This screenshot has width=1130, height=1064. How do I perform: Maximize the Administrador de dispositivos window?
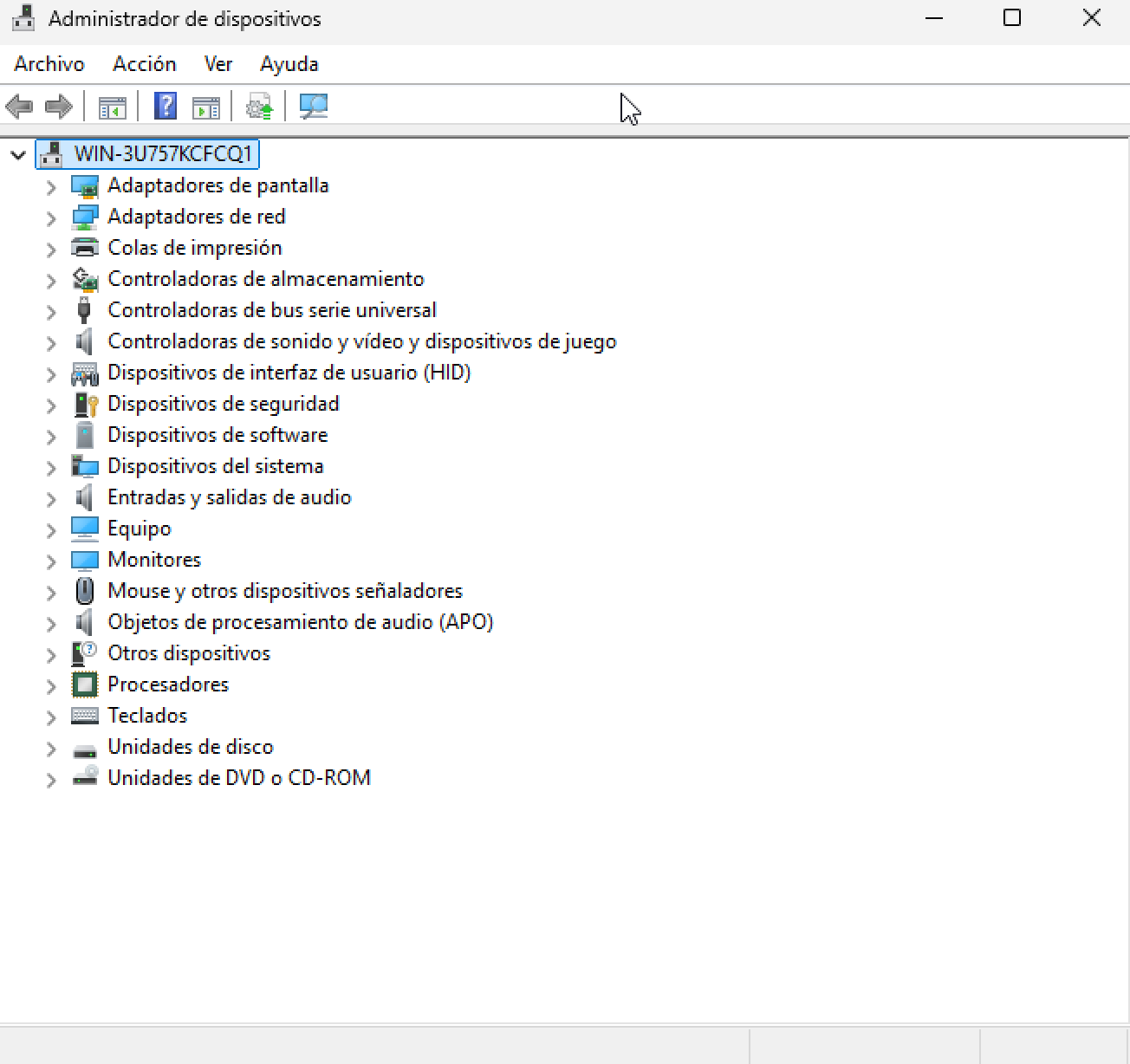(1012, 18)
